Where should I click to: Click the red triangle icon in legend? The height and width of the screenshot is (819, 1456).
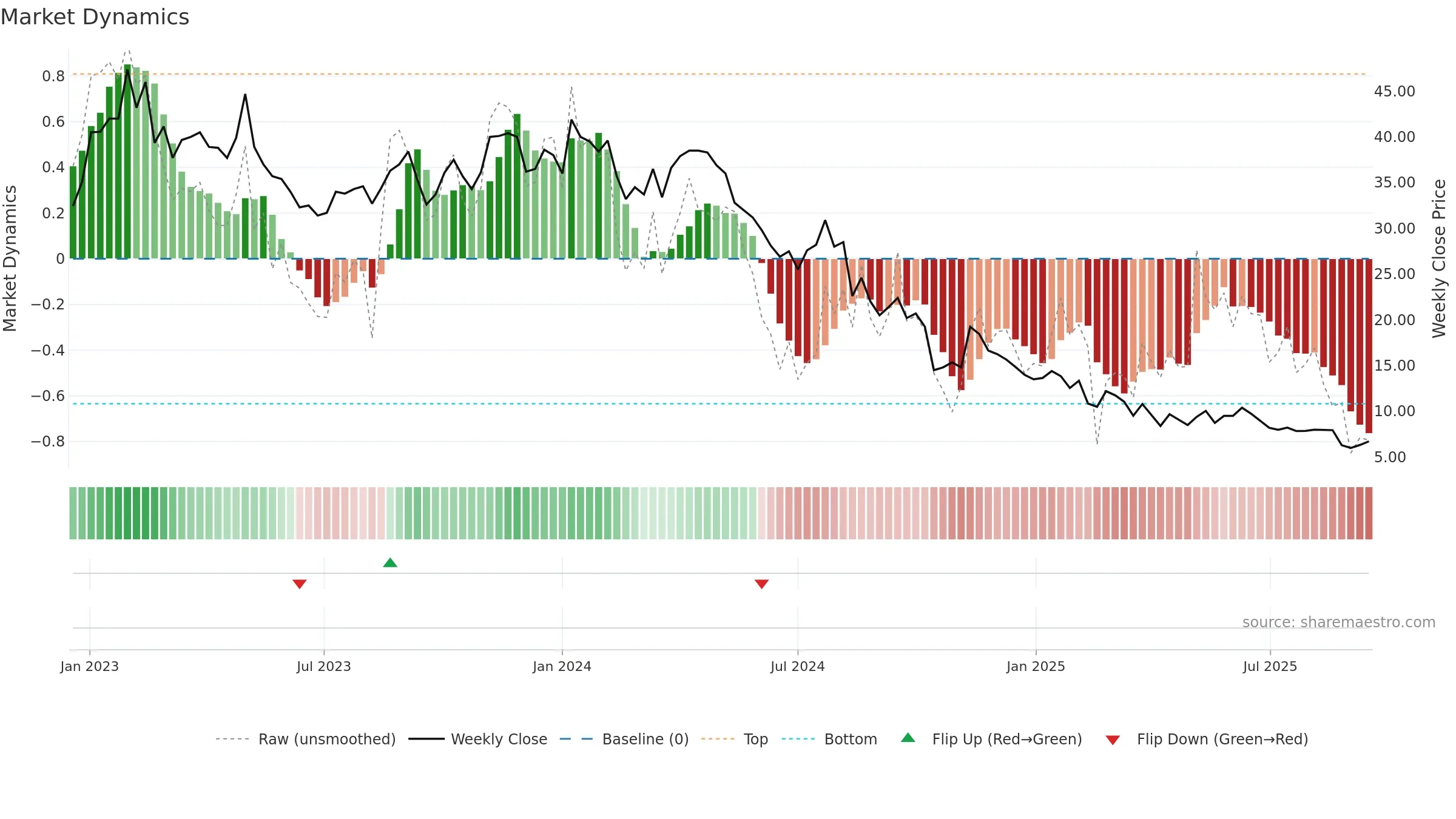pos(1113,740)
